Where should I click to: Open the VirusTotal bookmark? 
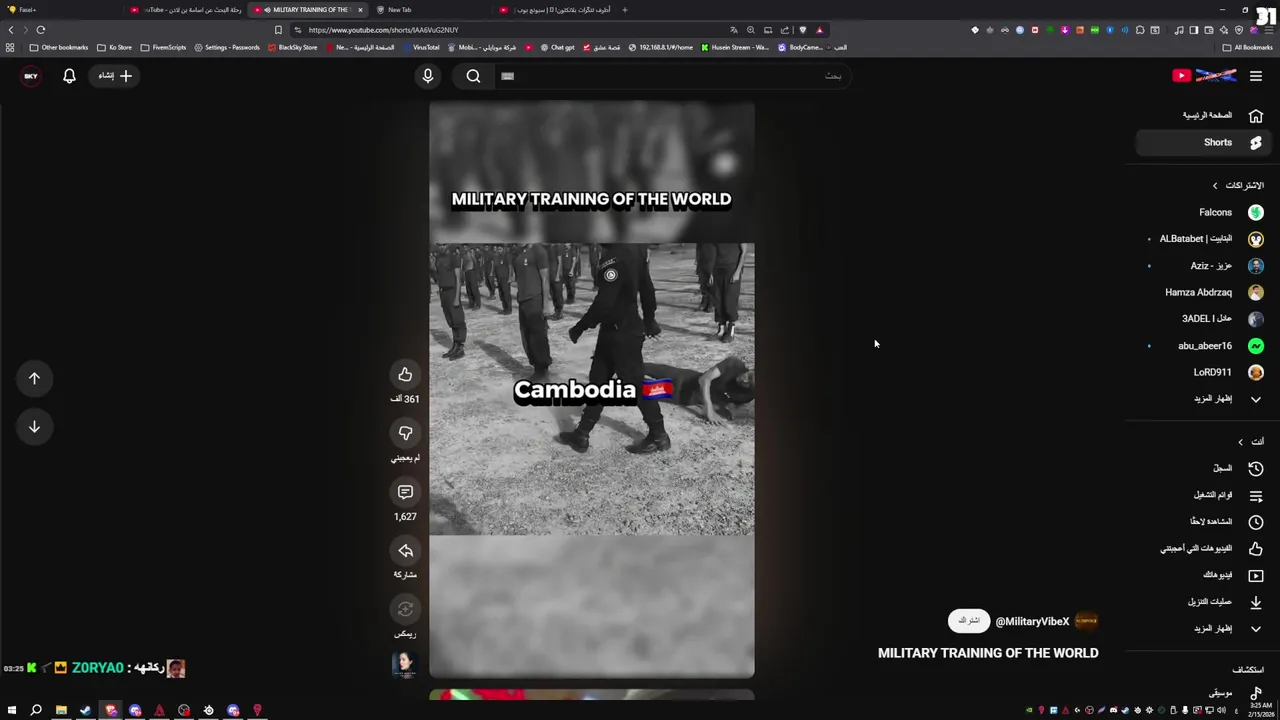pyautogui.click(x=420, y=47)
